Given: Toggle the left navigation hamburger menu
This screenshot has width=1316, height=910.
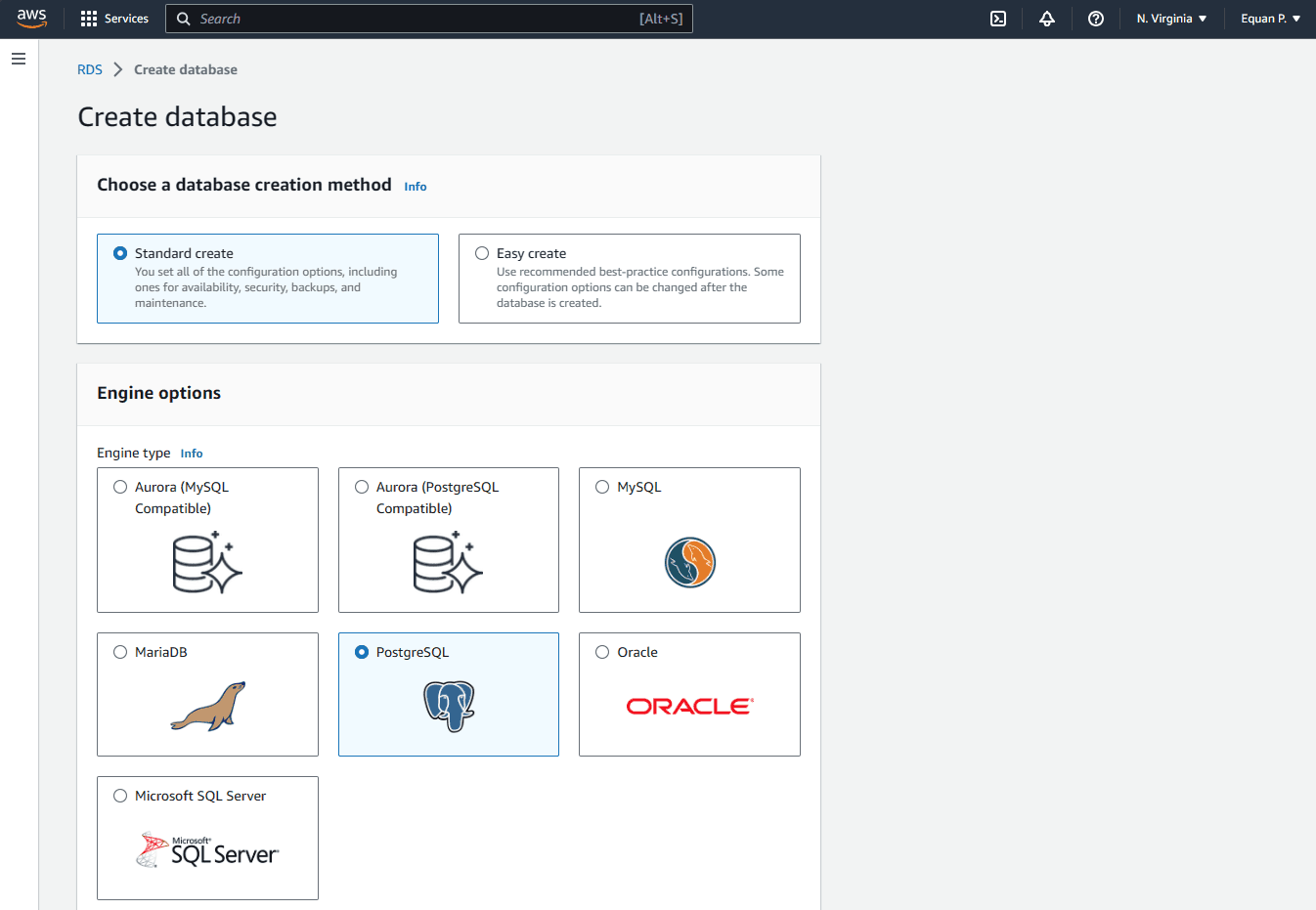Looking at the screenshot, I should [x=18, y=59].
